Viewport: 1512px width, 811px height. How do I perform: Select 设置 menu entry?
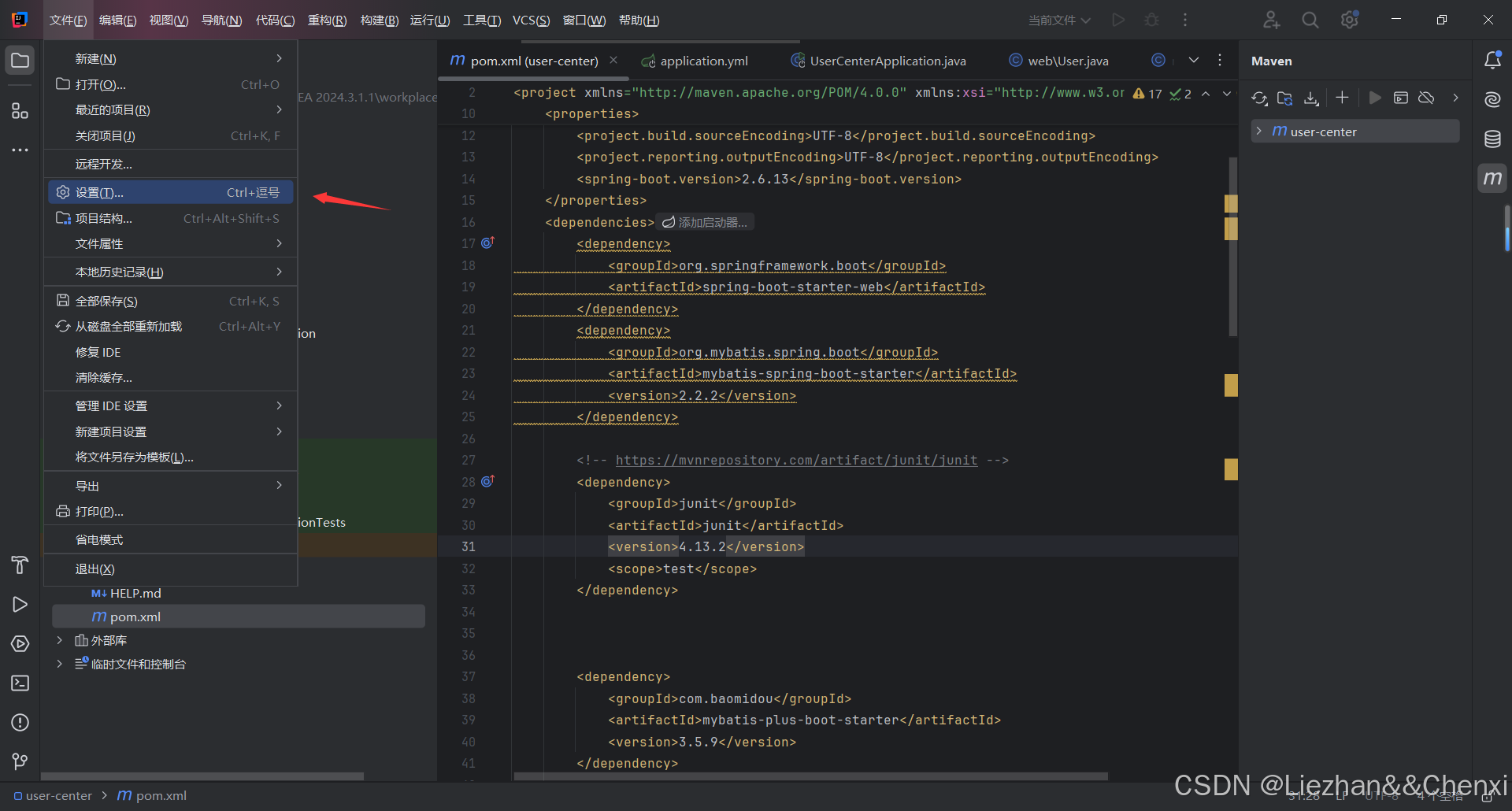(171, 193)
